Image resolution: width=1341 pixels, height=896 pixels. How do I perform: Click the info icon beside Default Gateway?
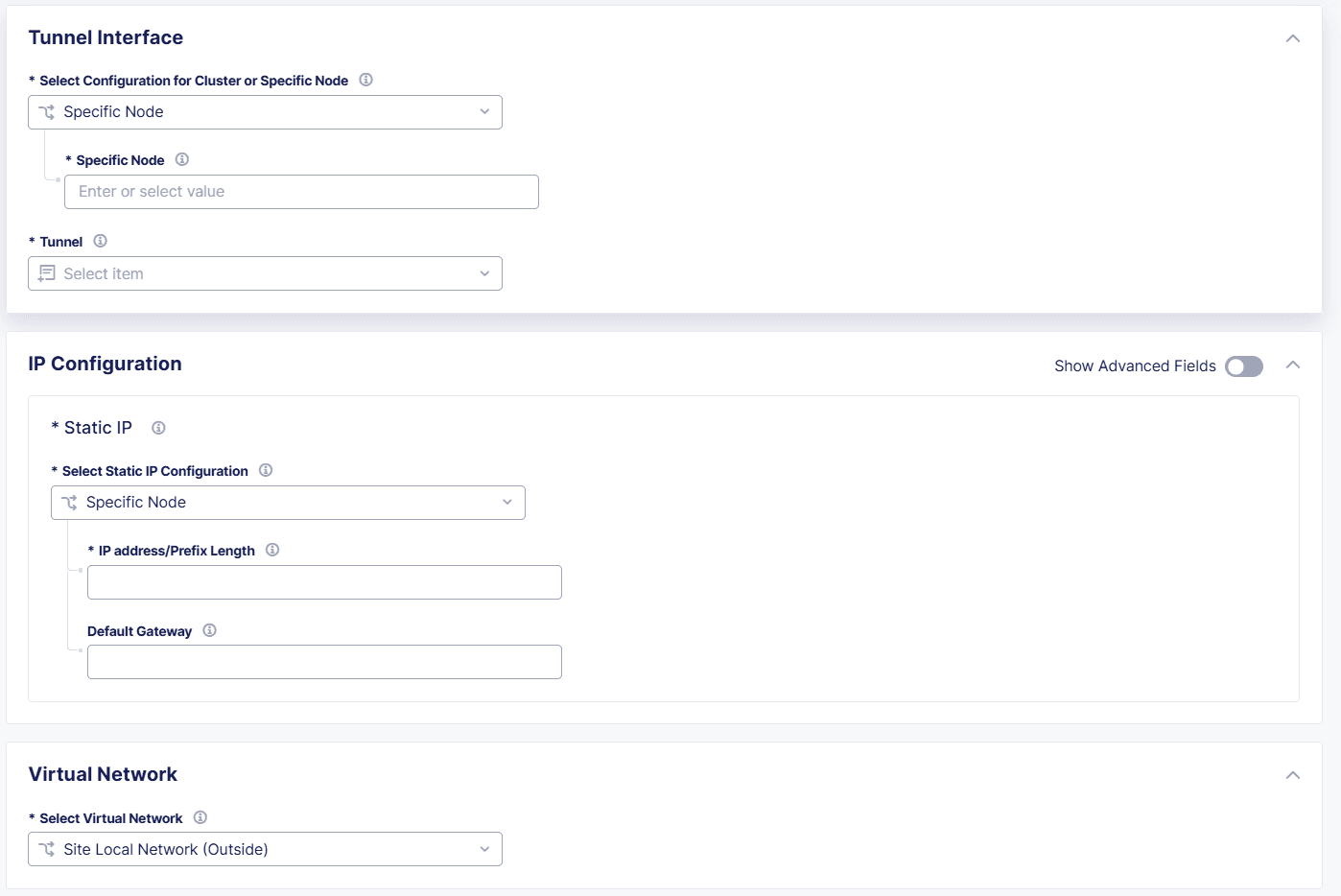coord(209,630)
